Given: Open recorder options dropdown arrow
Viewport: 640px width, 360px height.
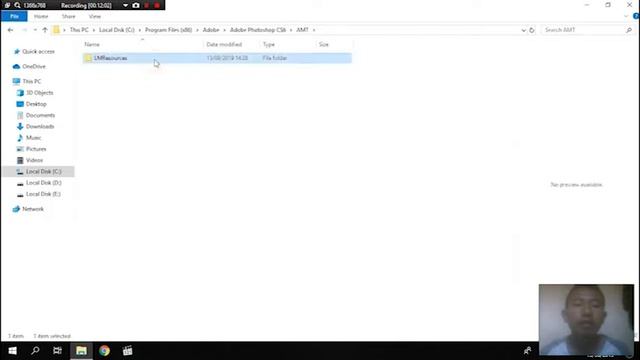Looking at the screenshot, I should pyautogui.click(x=125, y=5).
